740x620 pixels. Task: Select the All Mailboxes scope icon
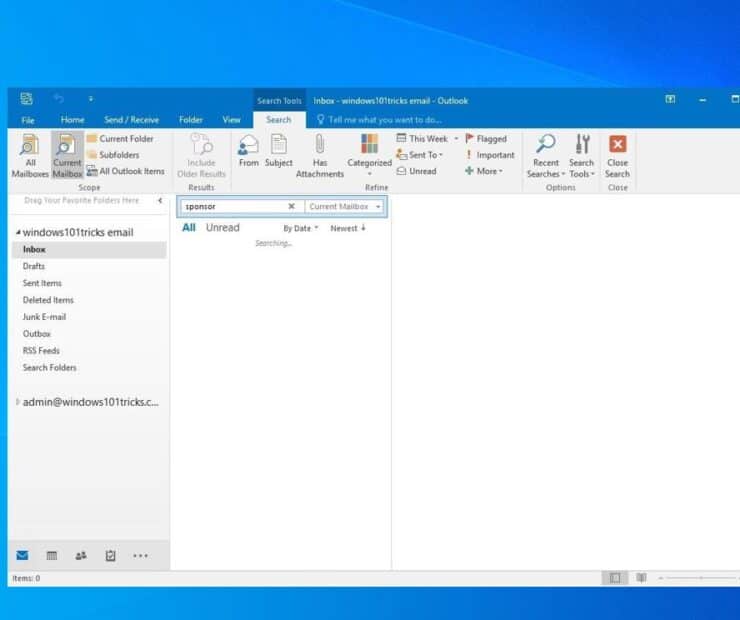point(30,155)
